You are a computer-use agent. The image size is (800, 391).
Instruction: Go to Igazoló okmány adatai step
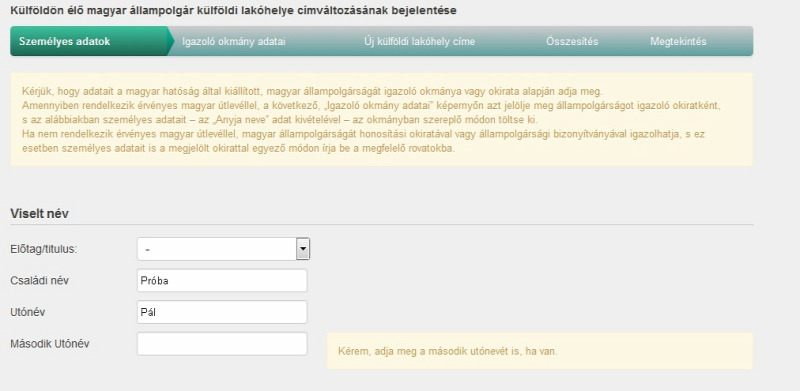(234, 41)
